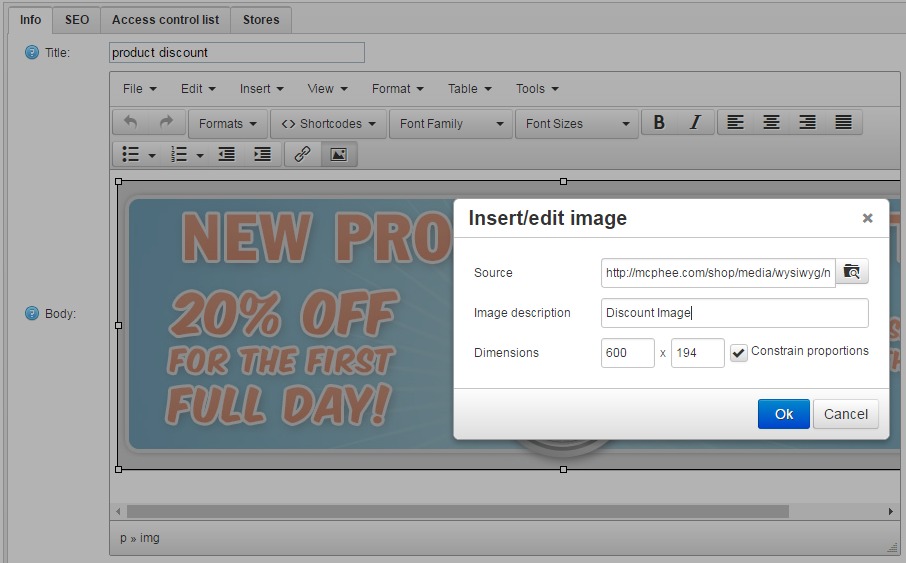Expand the Font Sizes dropdown
The width and height of the screenshot is (906, 563).
tap(577, 124)
